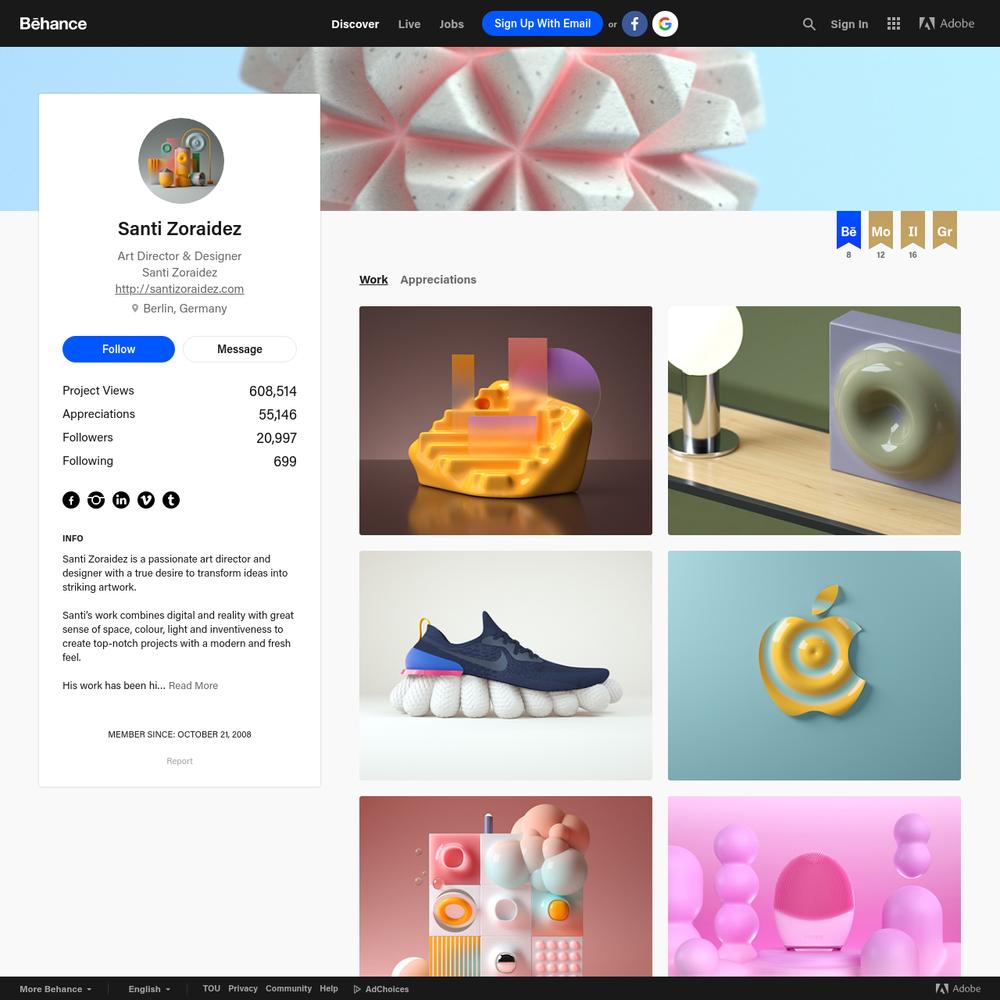Viewport: 1000px width, 1000px height.
Task: Click the 55,146 appreciations value
Action: 277,415
